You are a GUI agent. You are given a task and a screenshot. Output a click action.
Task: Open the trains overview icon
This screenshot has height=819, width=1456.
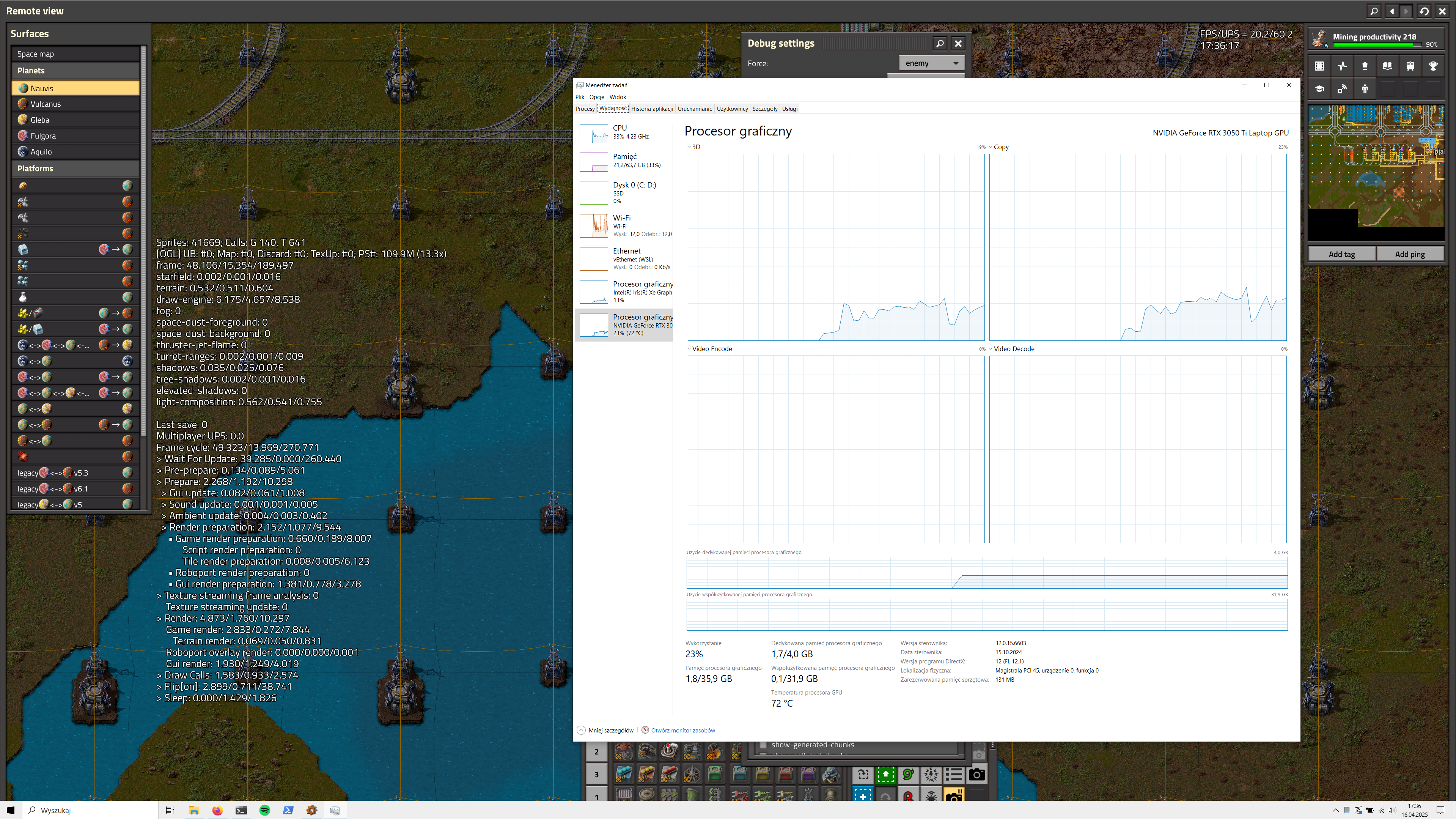click(1410, 66)
